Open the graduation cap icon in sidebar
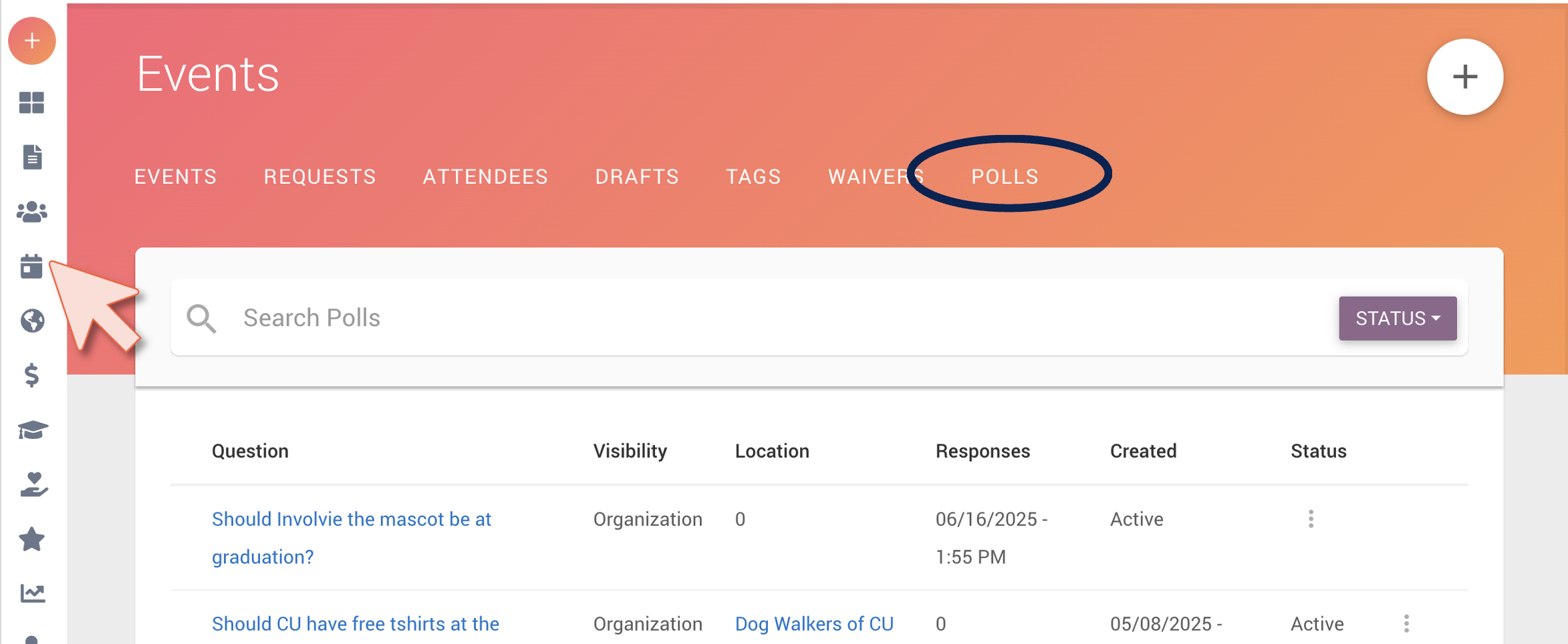1568x644 pixels. tap(32, 430)
